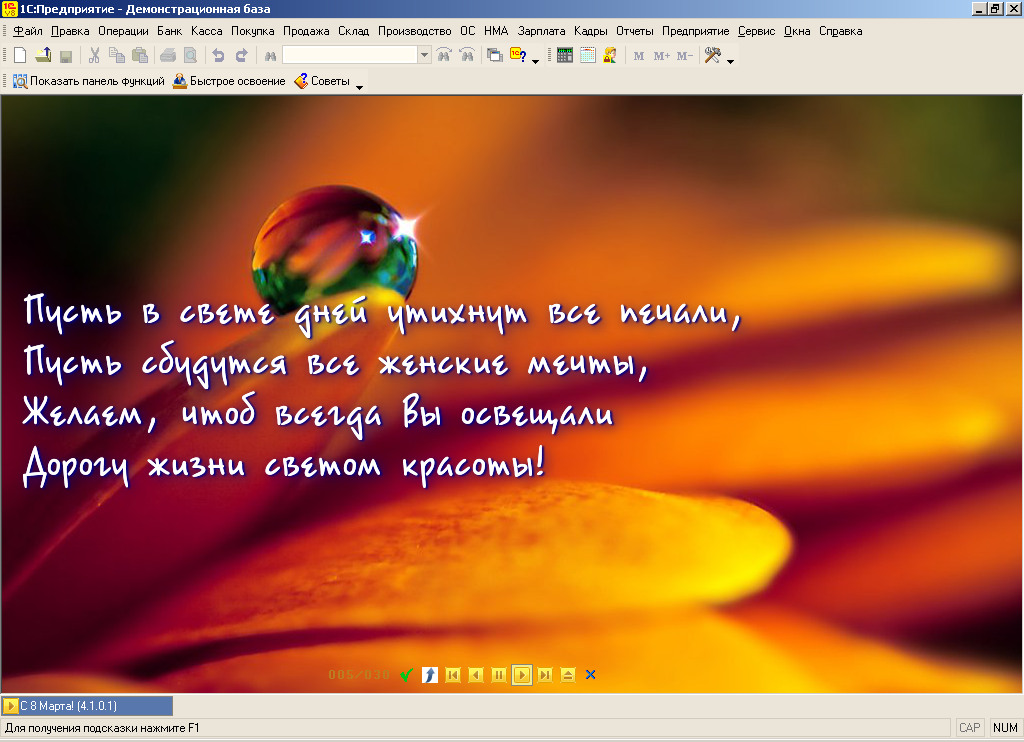Viewport: 1024px width, 742px height.
Task: Click the M+ memory add button
Action: point(662,56)
